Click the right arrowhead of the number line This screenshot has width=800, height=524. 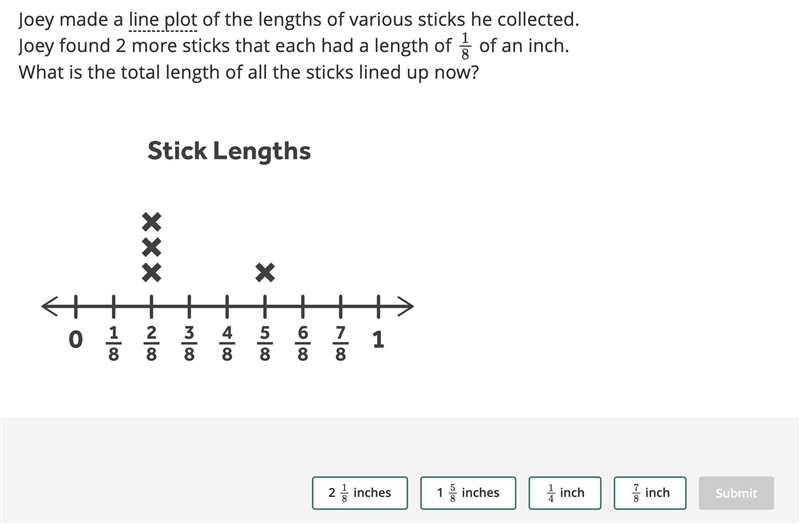click(404, 306)
